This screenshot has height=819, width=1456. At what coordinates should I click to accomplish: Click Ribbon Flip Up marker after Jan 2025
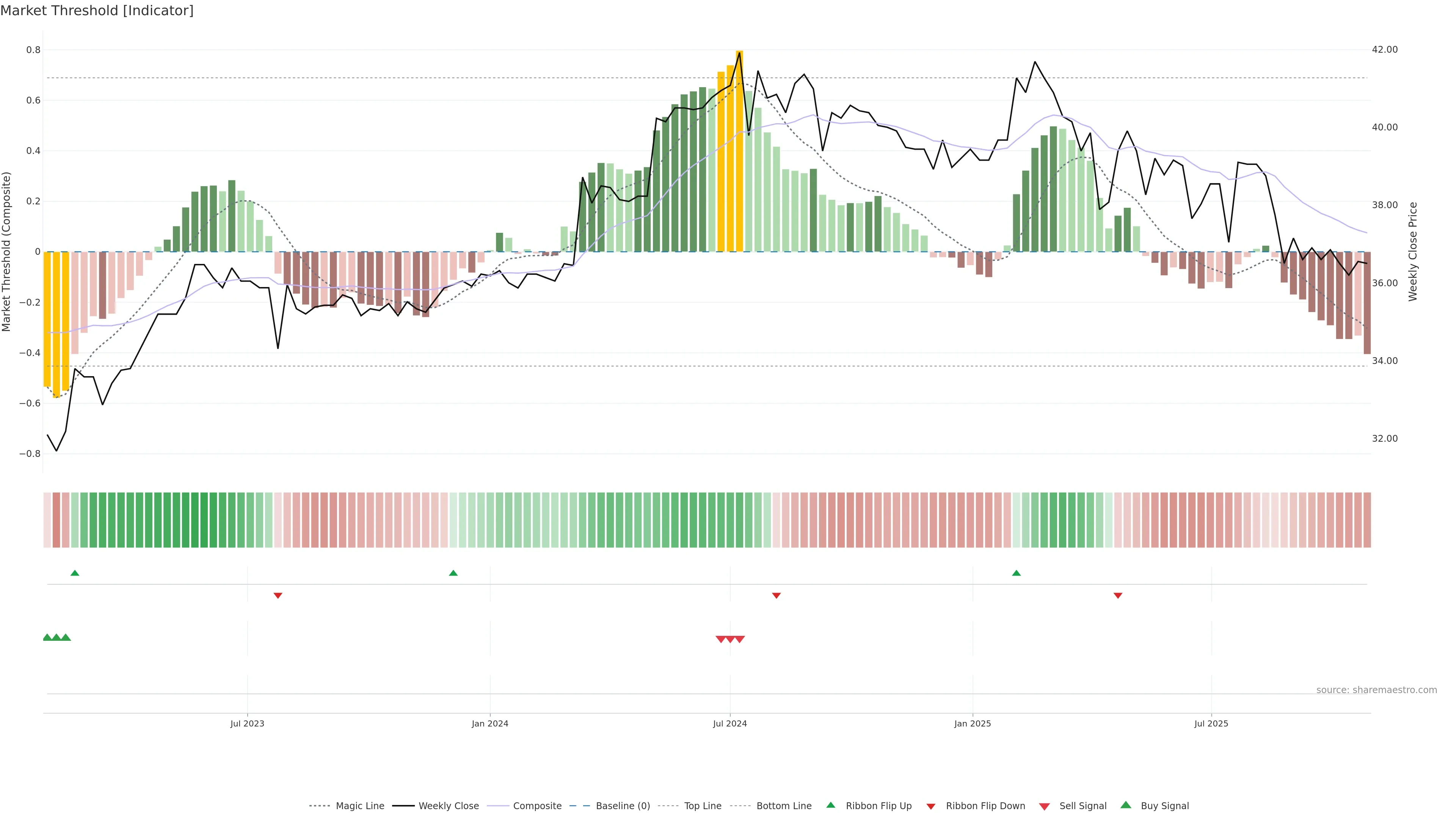pos(1016,573)
